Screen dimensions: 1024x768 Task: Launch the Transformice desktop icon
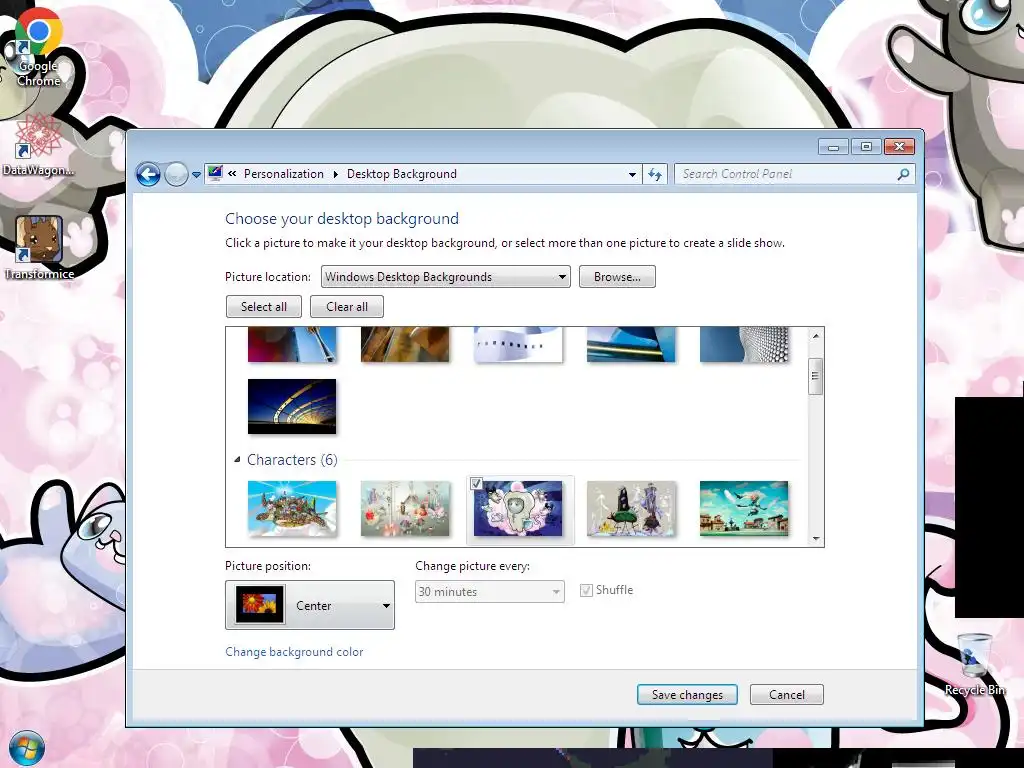pyautogui.click(x=39, y=248)
